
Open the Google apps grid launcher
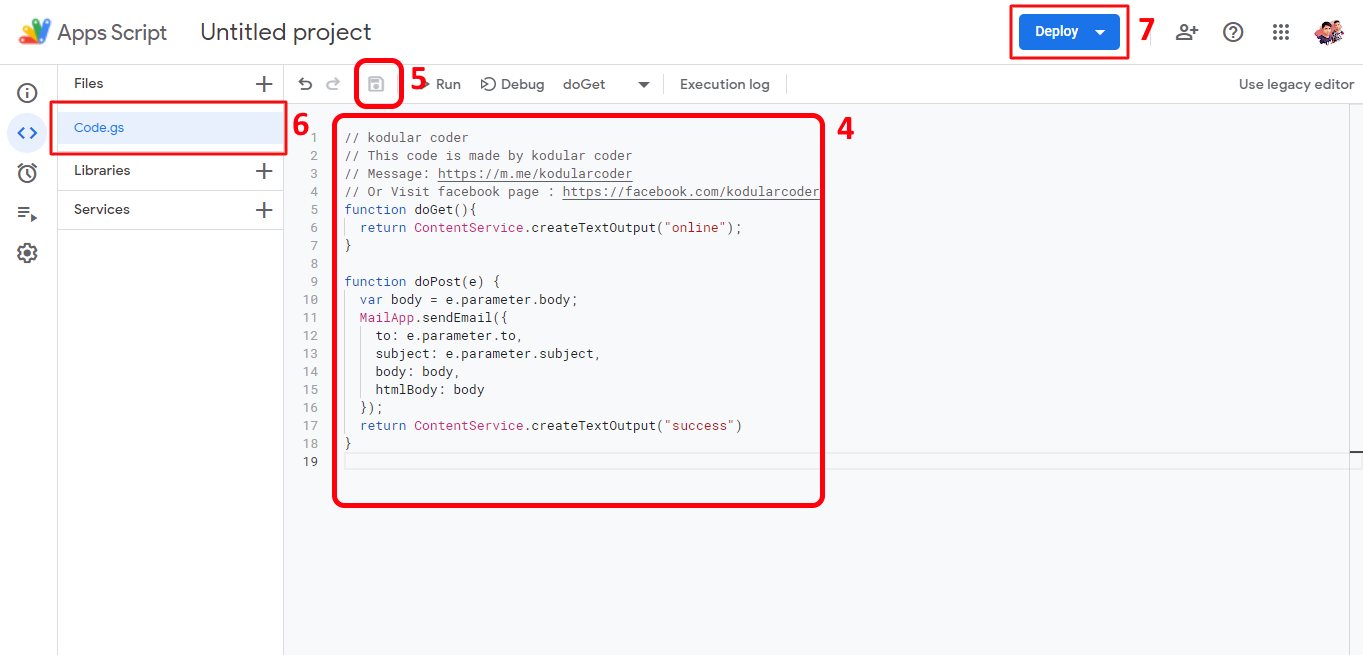(1281, 32)
